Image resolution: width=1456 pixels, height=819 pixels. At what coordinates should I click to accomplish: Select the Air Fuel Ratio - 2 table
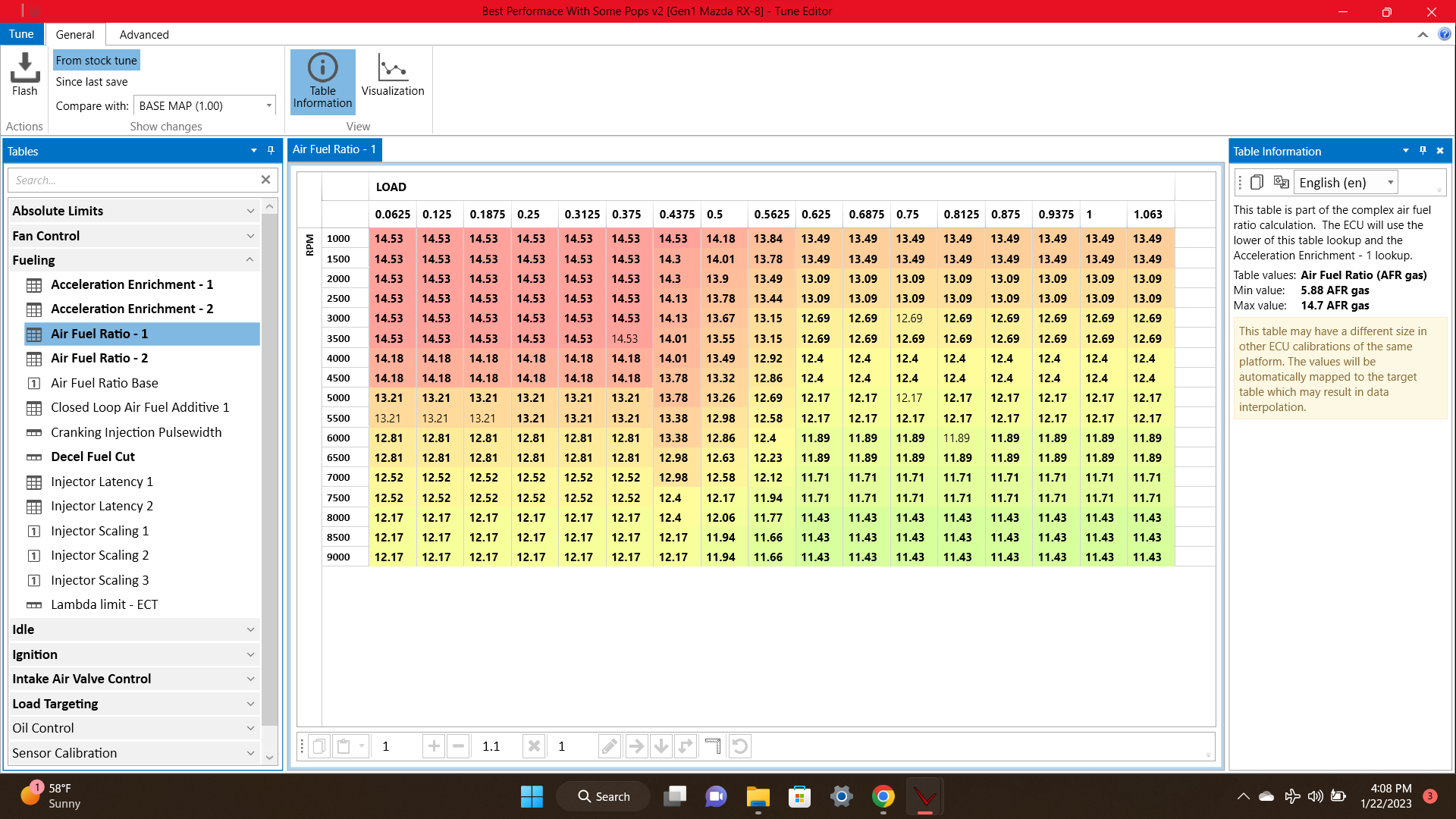tap(99, 358)
